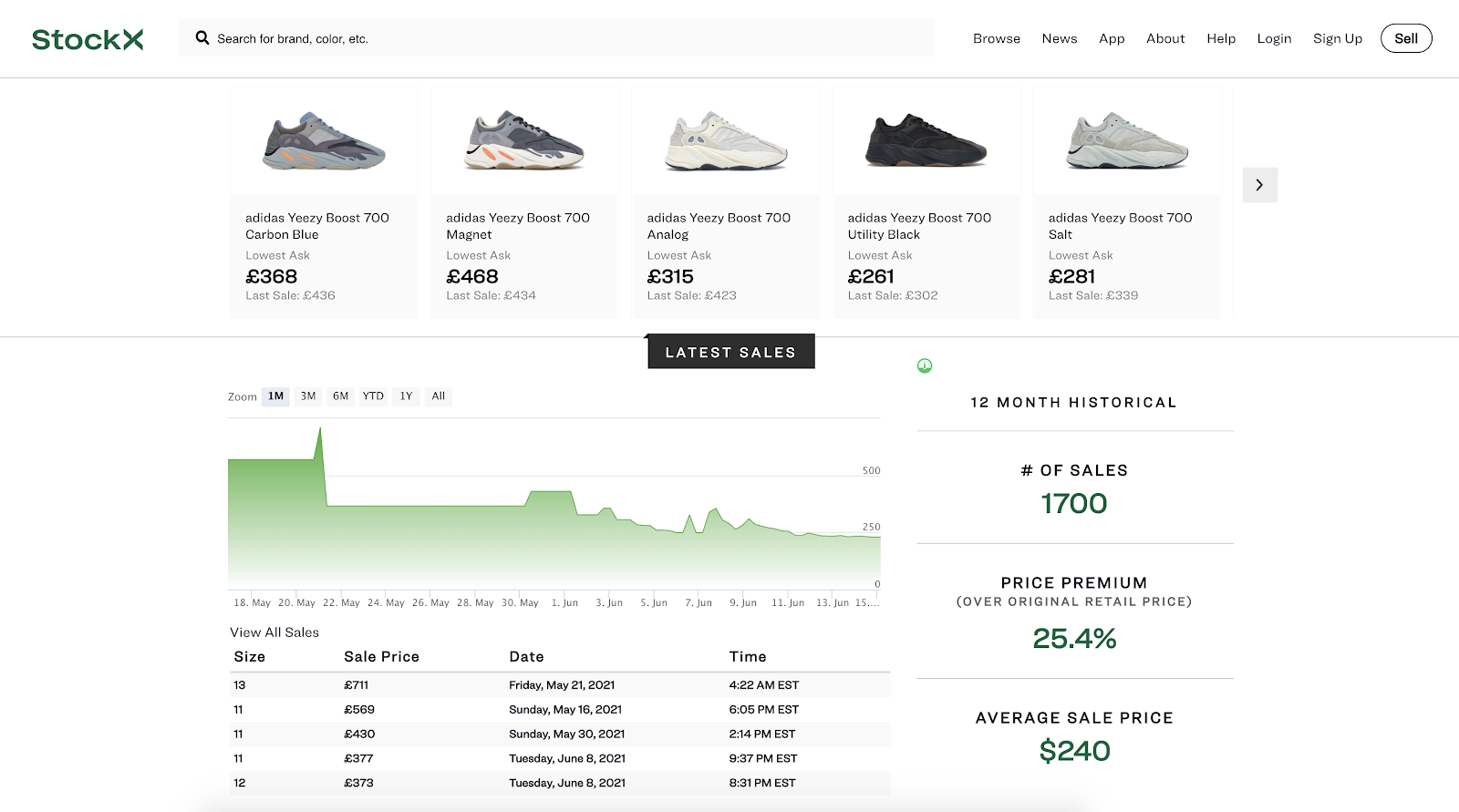The width and height of the screenshot is (1459, 812).
Task: Click the green chart icon above 12 Month Historical
Action: click(925, 365)
